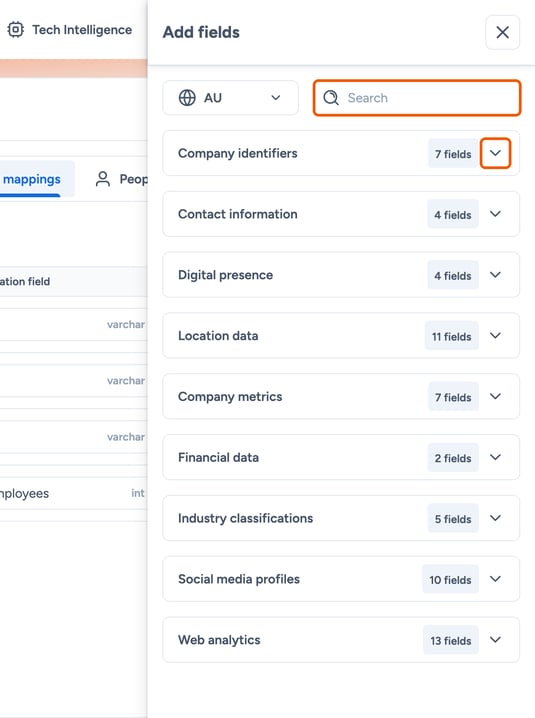Click Contact information section title

click(238, 214)
